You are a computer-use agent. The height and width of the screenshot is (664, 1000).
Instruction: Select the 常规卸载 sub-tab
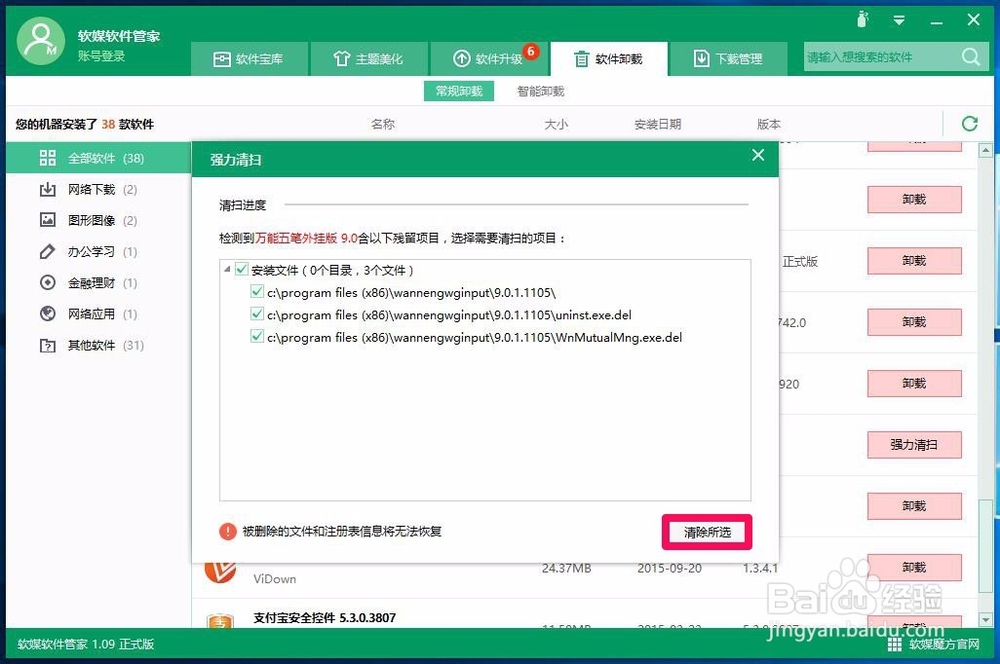tap(459, 91)
